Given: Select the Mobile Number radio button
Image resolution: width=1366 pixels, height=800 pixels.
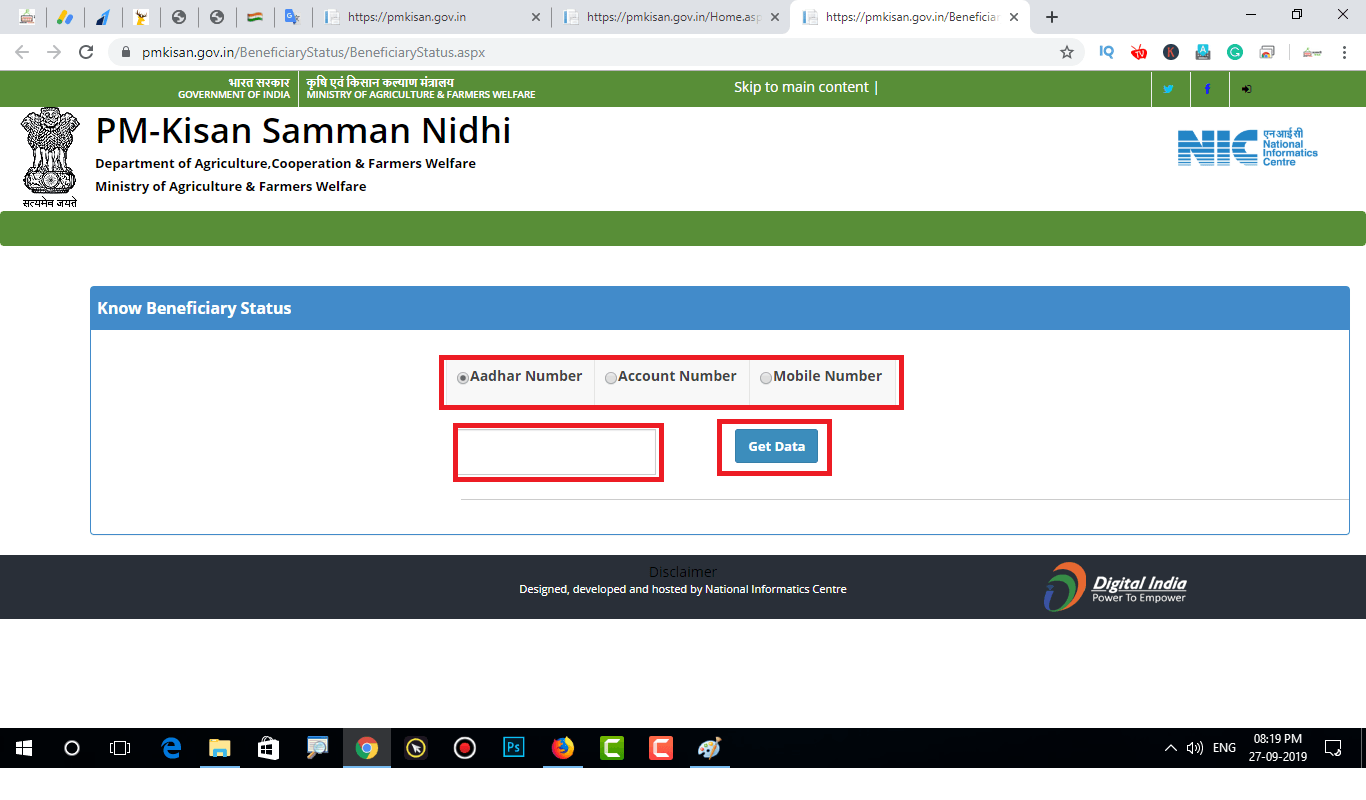Looking at the screenshot, I should pyautogui.click(x=765, y=378).
